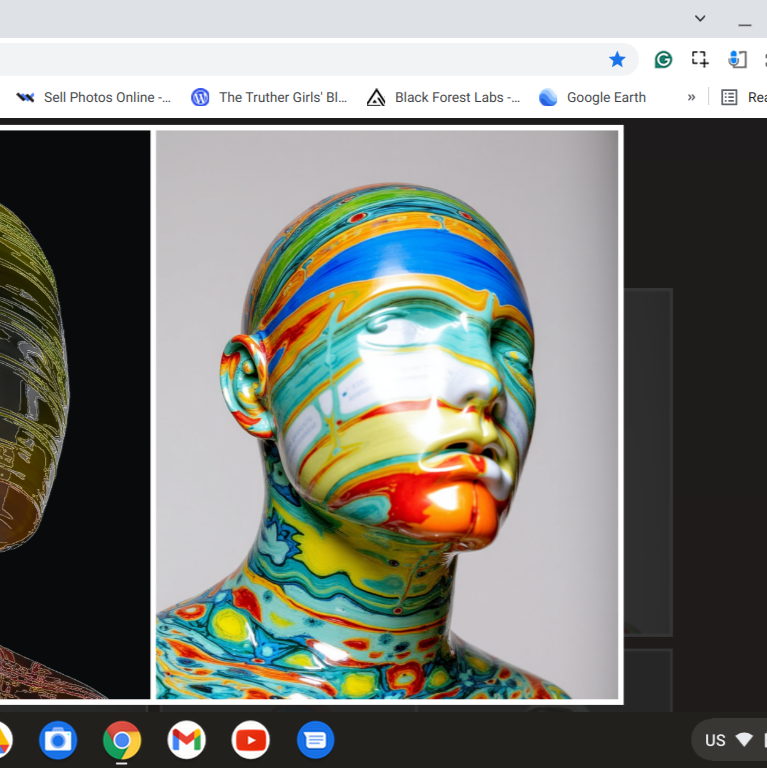
Task: Open the Google Earth bookmark
Action: (x=593, y=97)
